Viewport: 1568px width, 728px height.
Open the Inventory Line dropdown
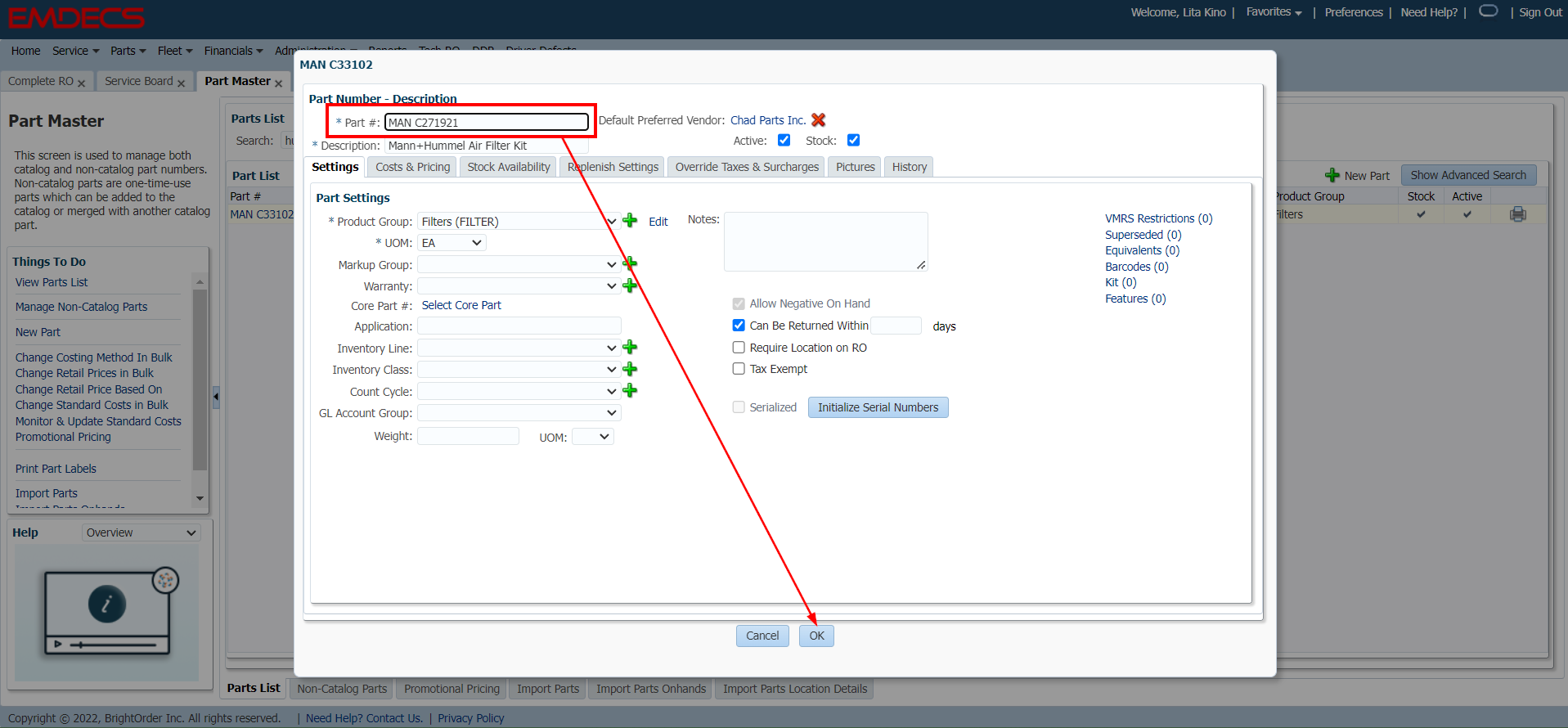point(519,348)
